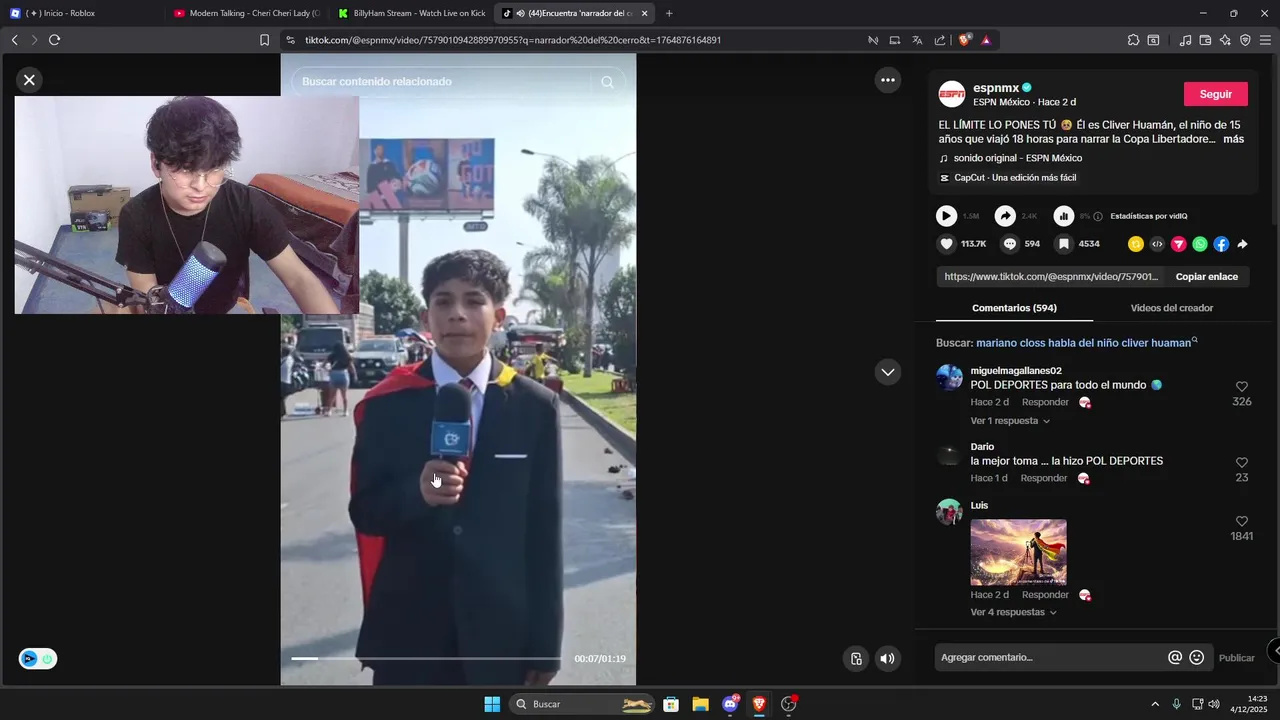Open the espnmx username link
Screen dimensions: 1280x720
[x=996, y=87]
